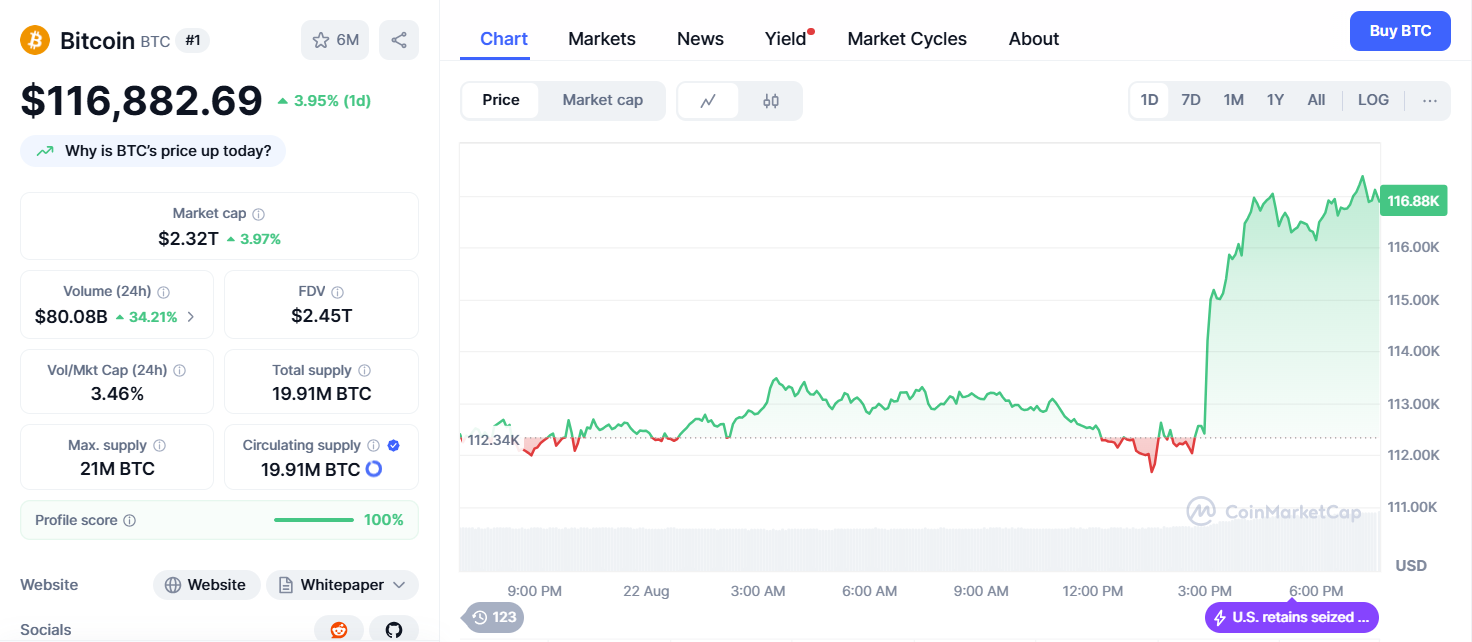Image resolution: width=1472 pixels, height=642 pixels.
Task: Open Why is BTC's price up today
Action: pos(152,150)
